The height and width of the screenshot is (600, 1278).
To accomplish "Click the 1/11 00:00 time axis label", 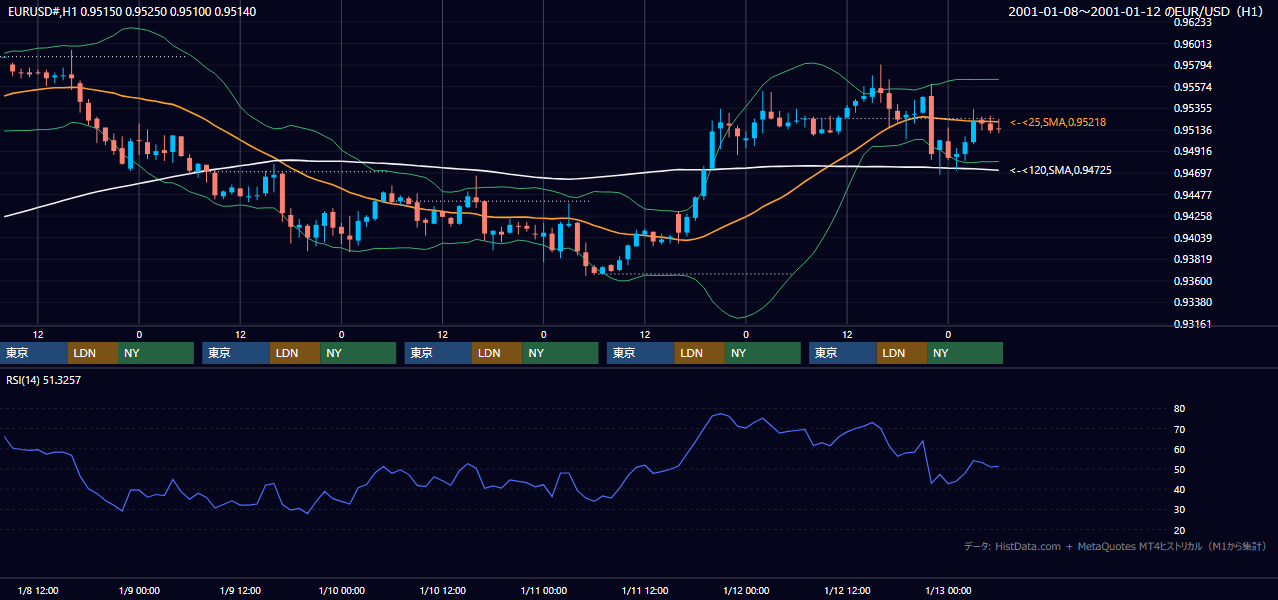I will (543, 591).
